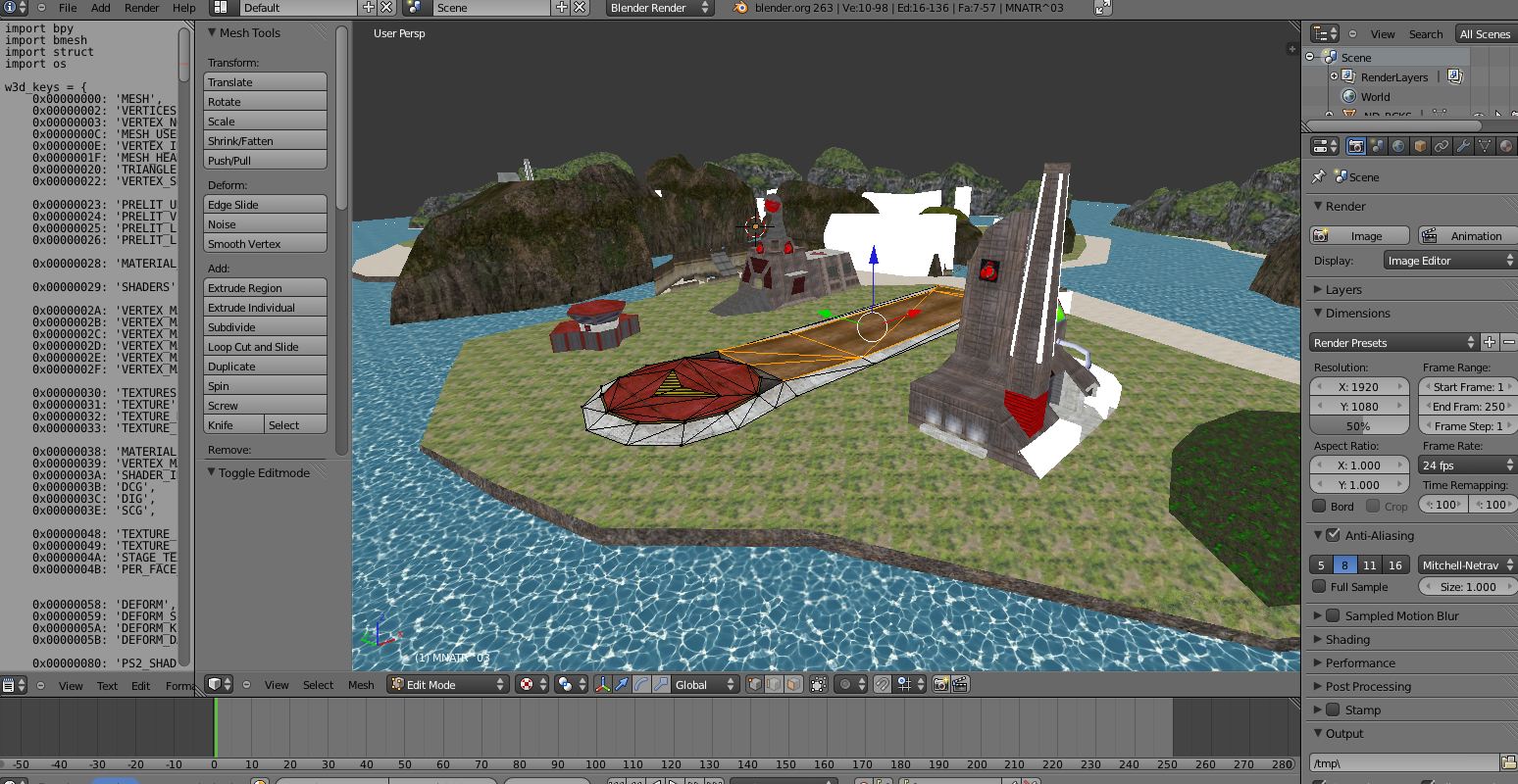This screenshot has width=1518, height=784.
Task: Tick the Sampled Motion Blur checkbox
Action: 1333,616
